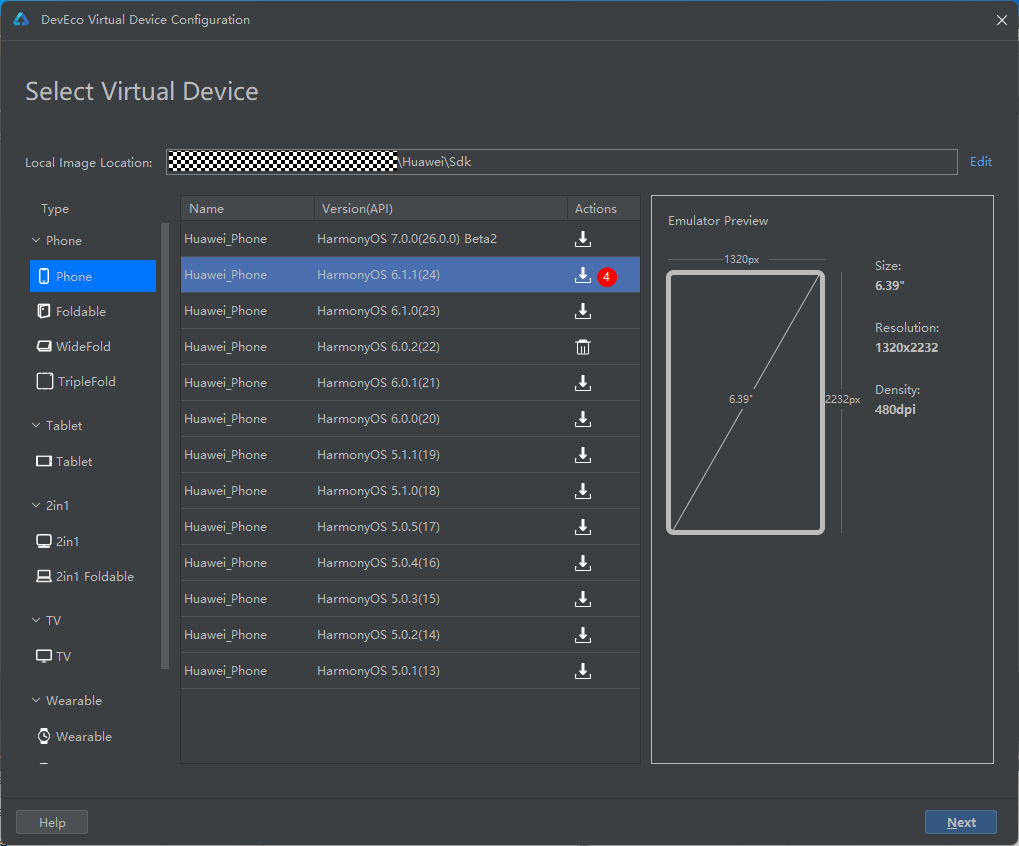Collapse the Wearable category group
Screen dimensions: 1019x846
tap(36, 700)
